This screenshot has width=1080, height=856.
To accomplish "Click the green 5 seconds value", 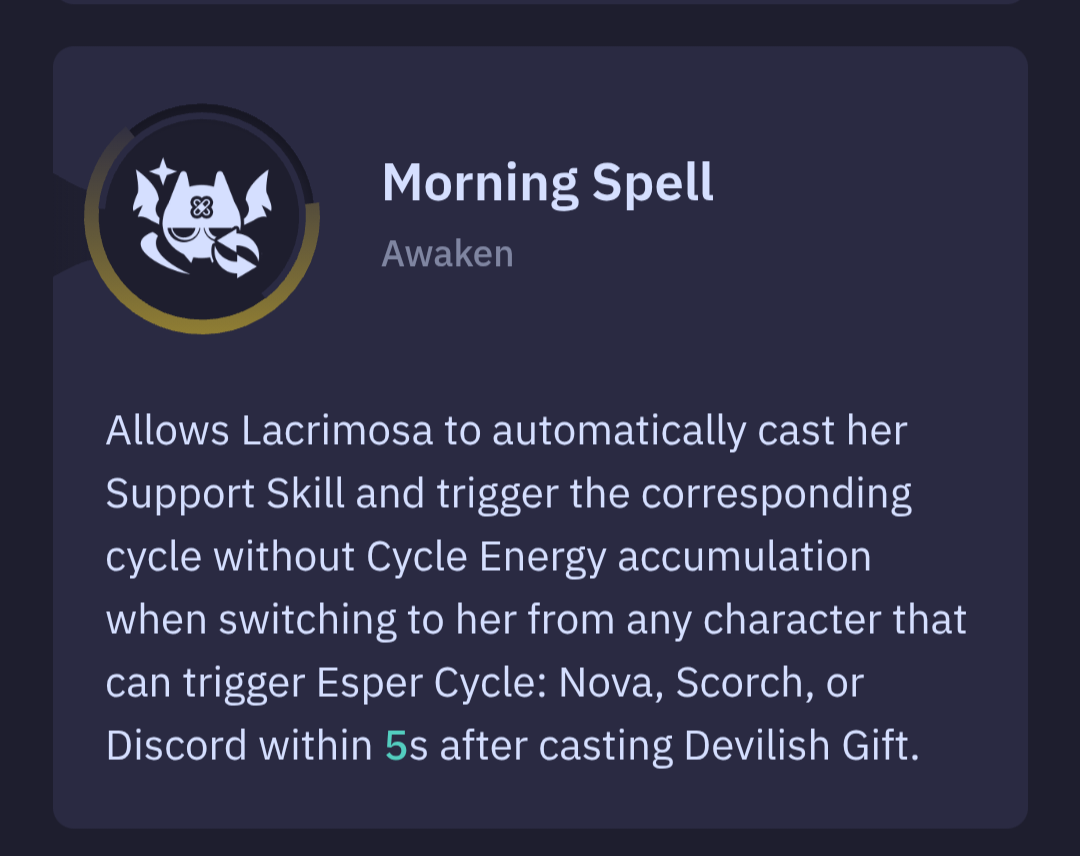I will (x=396, y=745).
